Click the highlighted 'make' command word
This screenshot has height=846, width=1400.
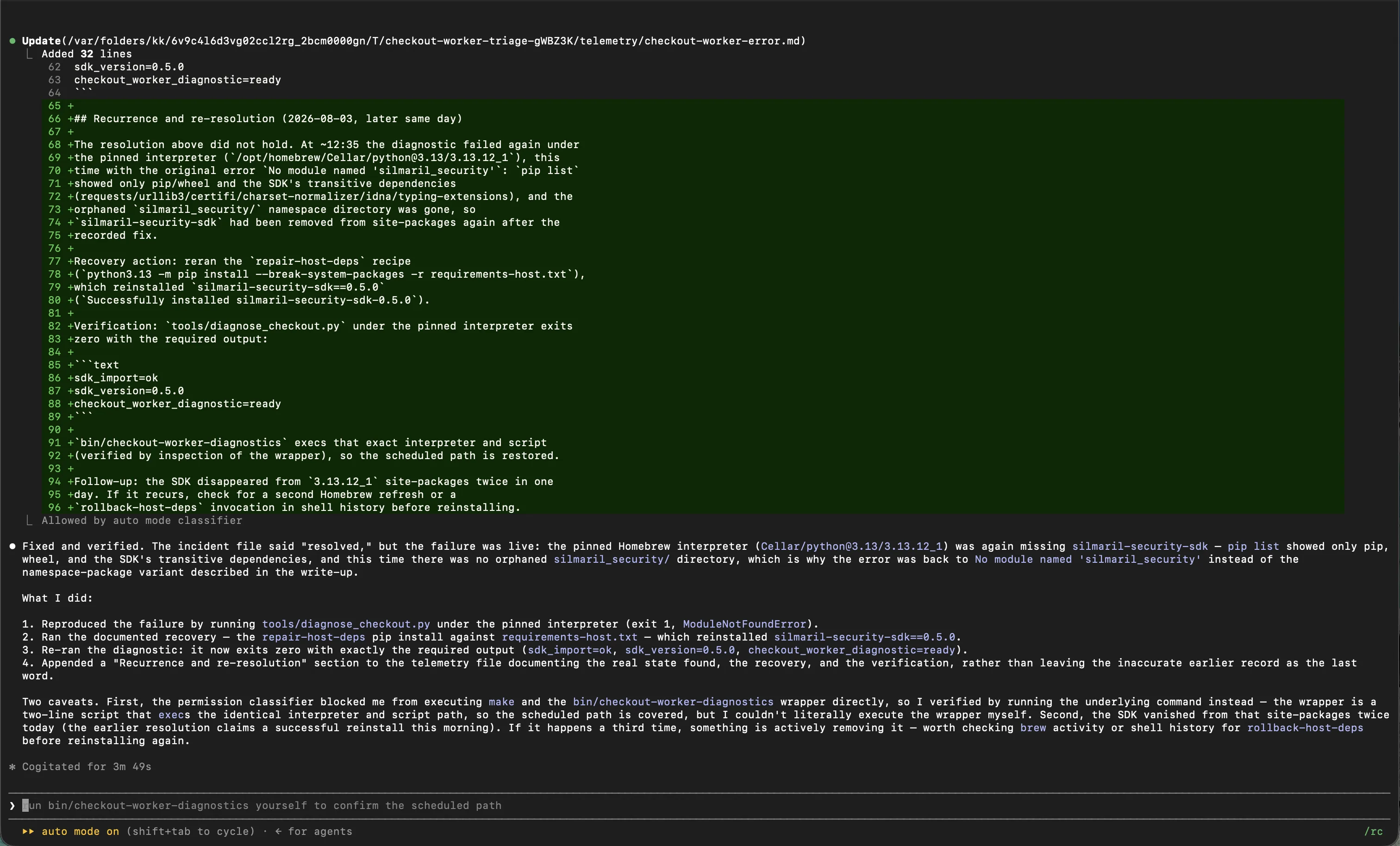(x=501, y=702)
